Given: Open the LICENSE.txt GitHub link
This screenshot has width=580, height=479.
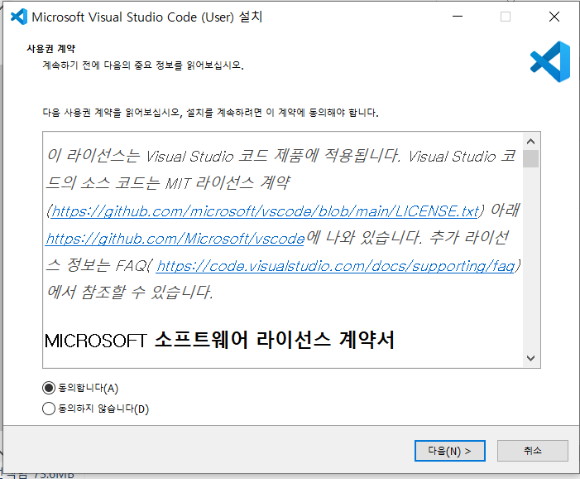Looking at the screenshot, I should [x=265, y=211].
